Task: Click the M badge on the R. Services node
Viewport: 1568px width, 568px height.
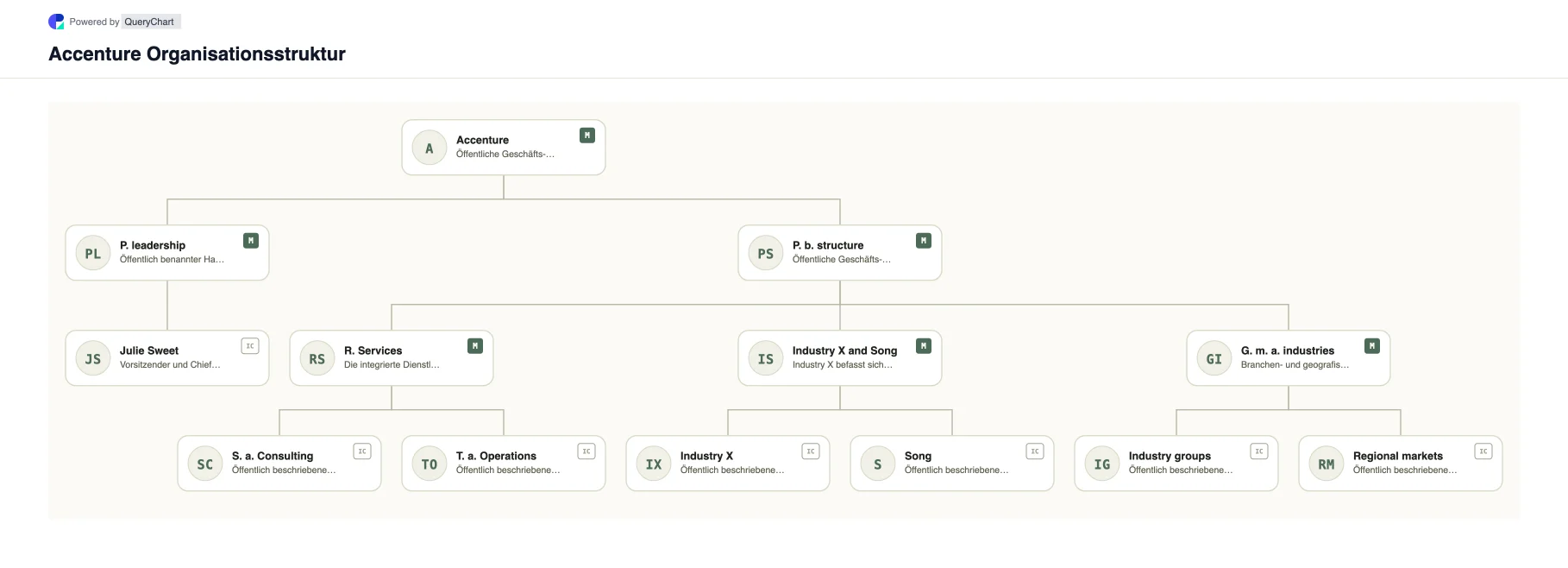Action: point(475,346)
